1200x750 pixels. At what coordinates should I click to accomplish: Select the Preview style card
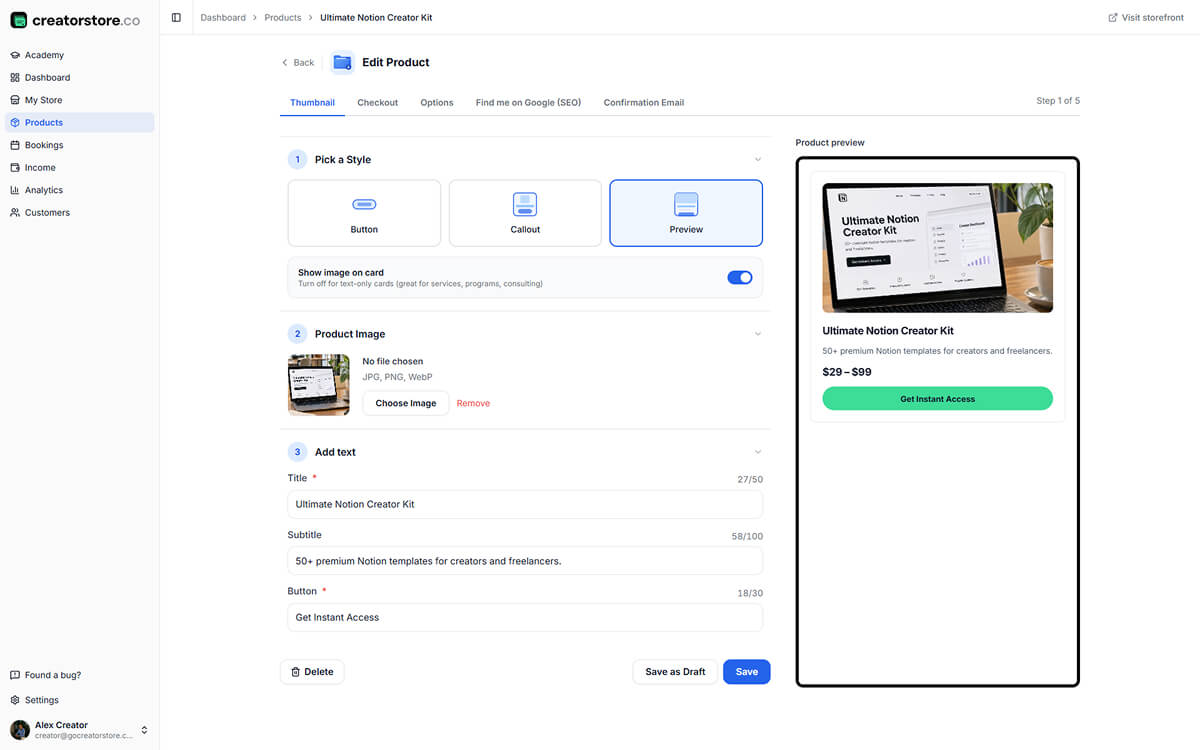point(686,213)
